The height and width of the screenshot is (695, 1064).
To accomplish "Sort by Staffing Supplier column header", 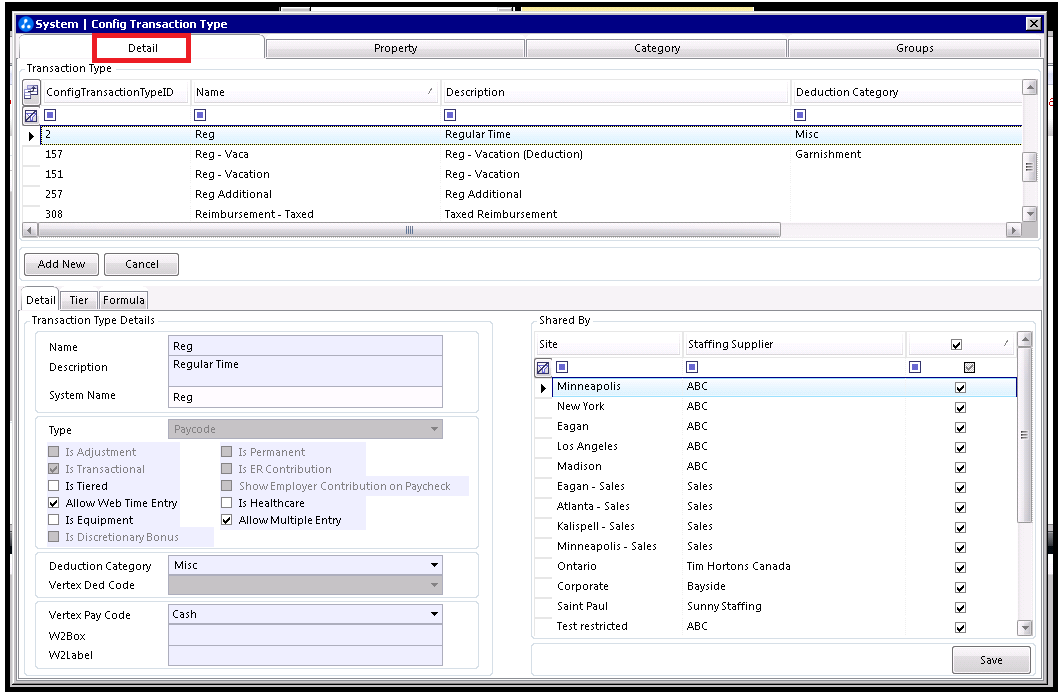I will point(794,344).
